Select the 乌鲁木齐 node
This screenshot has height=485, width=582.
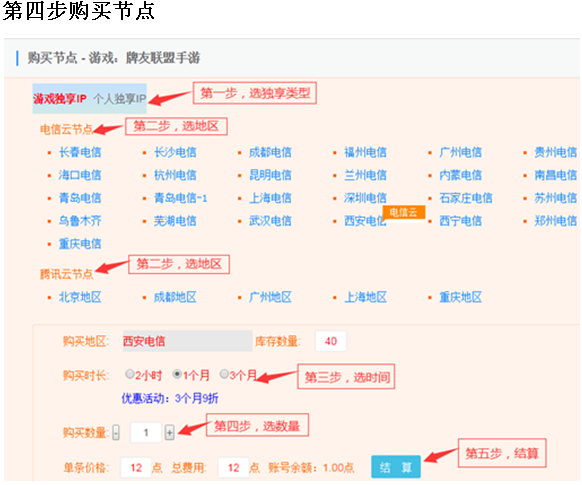[x=80, y=221]
